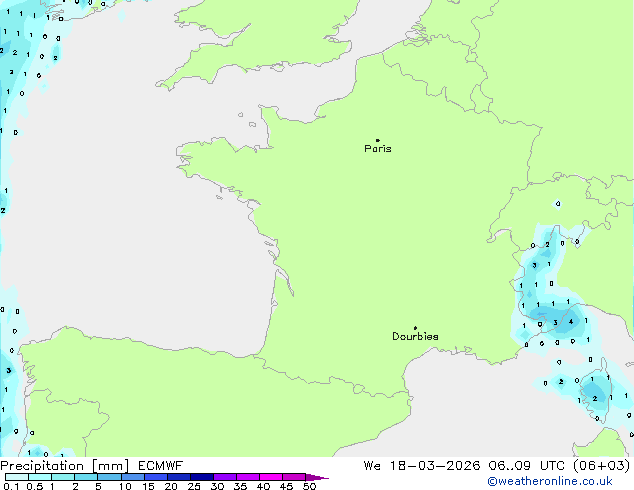Click the legend label '25'

coord(194,486)
